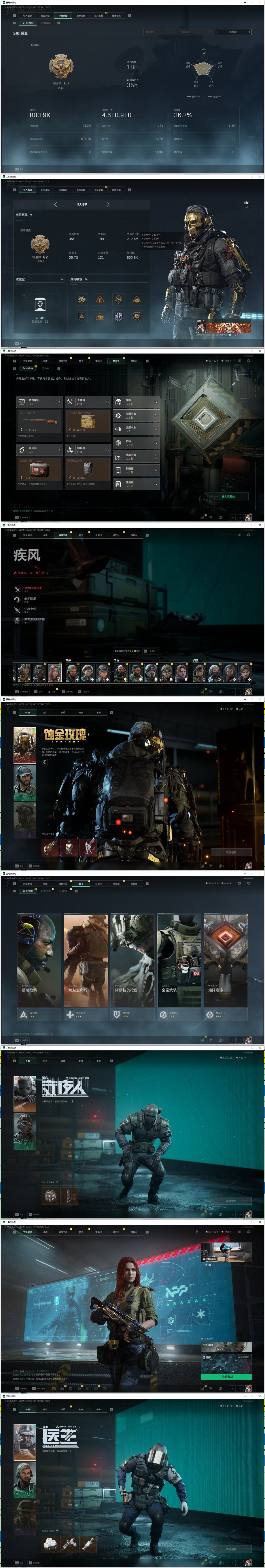Click the settings gear icon under the 蚀金玫瑰 description

pos(44,762)
